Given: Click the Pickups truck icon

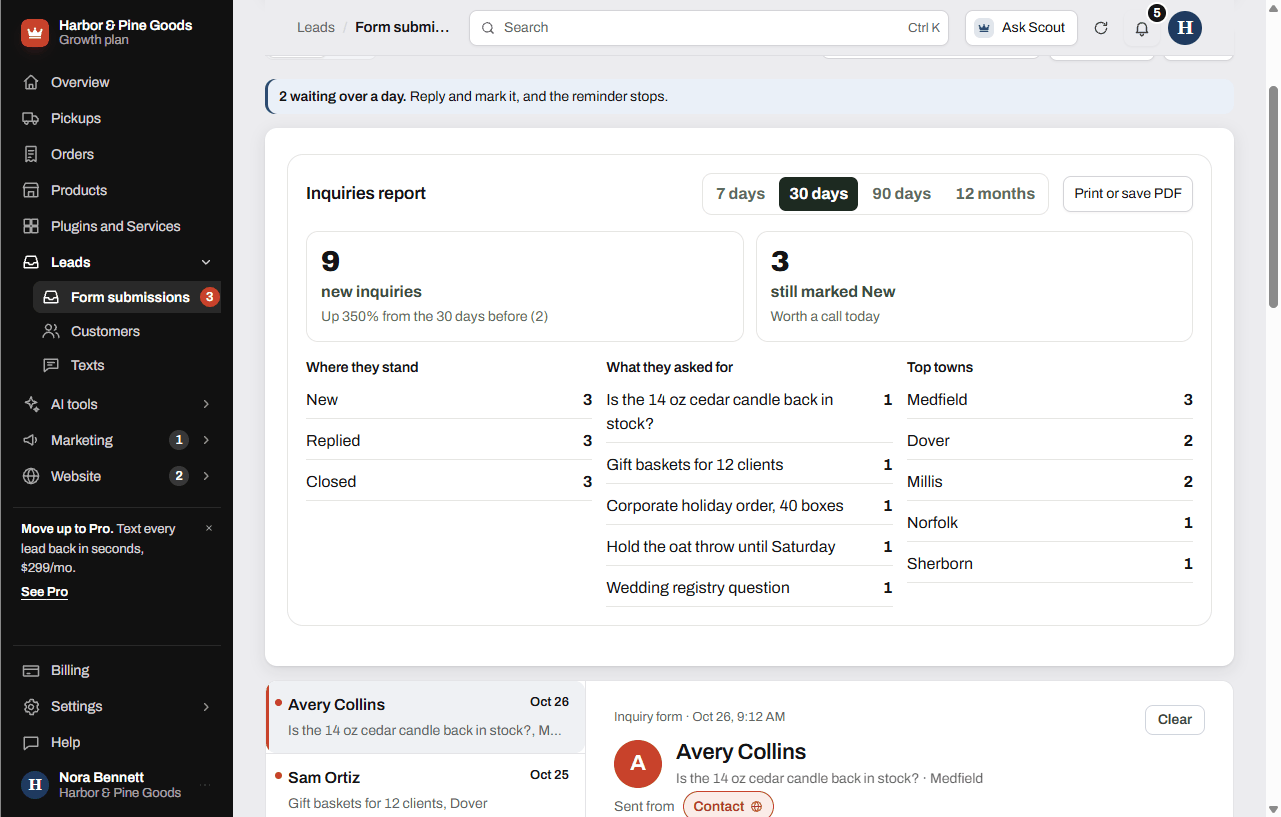Looking at the screenshot, I should (31, 118).
